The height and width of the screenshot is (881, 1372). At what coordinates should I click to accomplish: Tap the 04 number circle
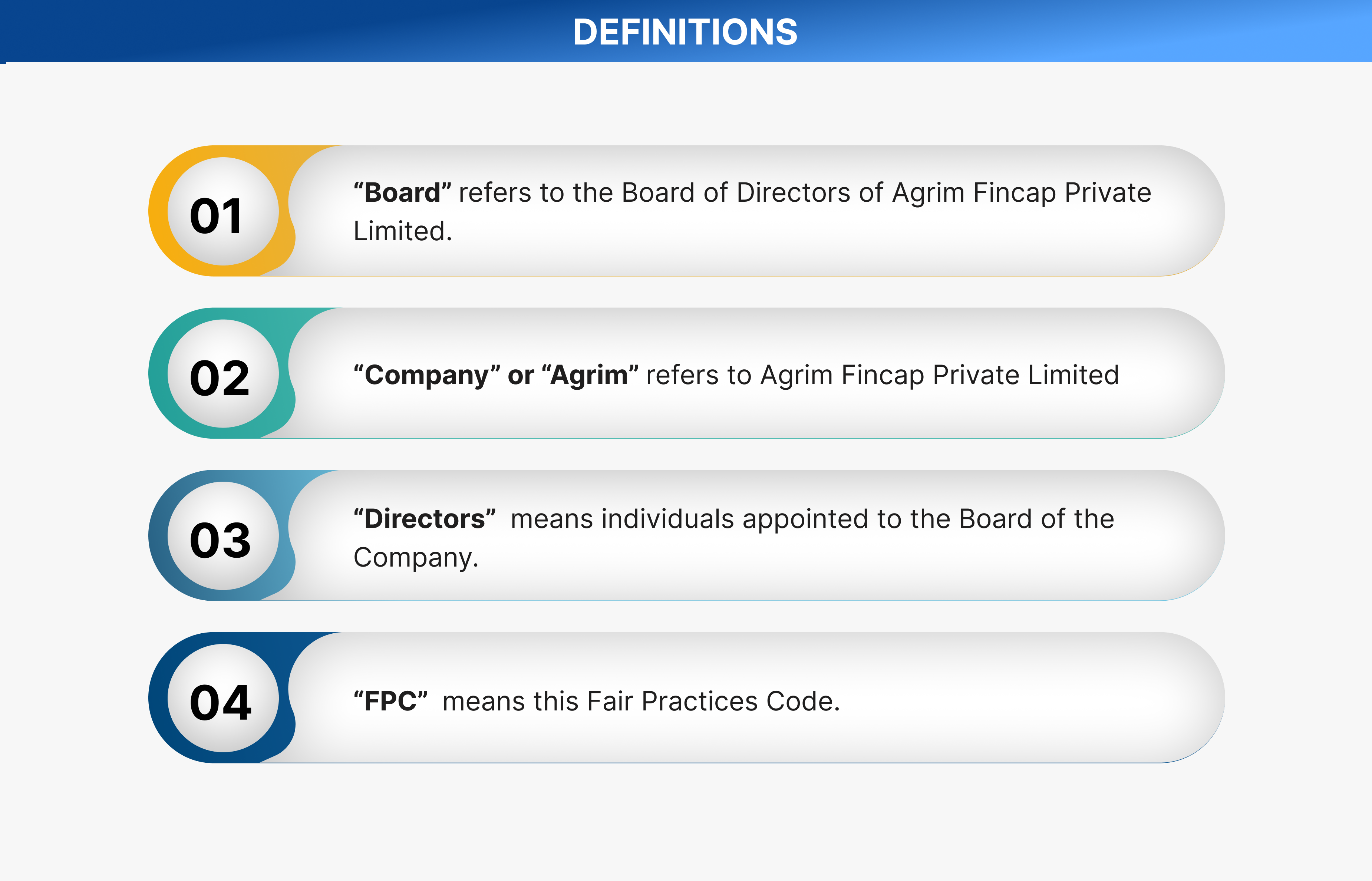(x=222, y=699)
